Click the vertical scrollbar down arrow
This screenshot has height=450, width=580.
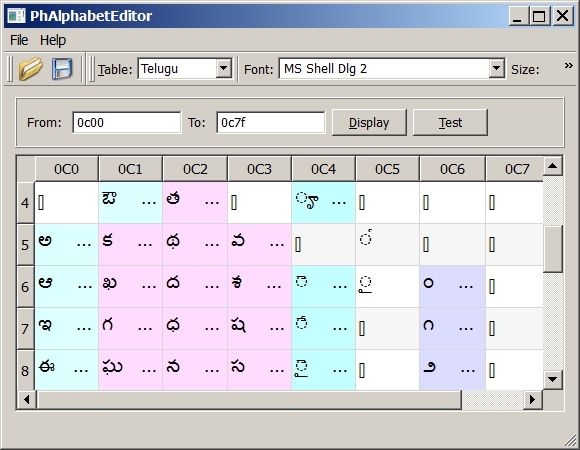click(x=553, y=379)
